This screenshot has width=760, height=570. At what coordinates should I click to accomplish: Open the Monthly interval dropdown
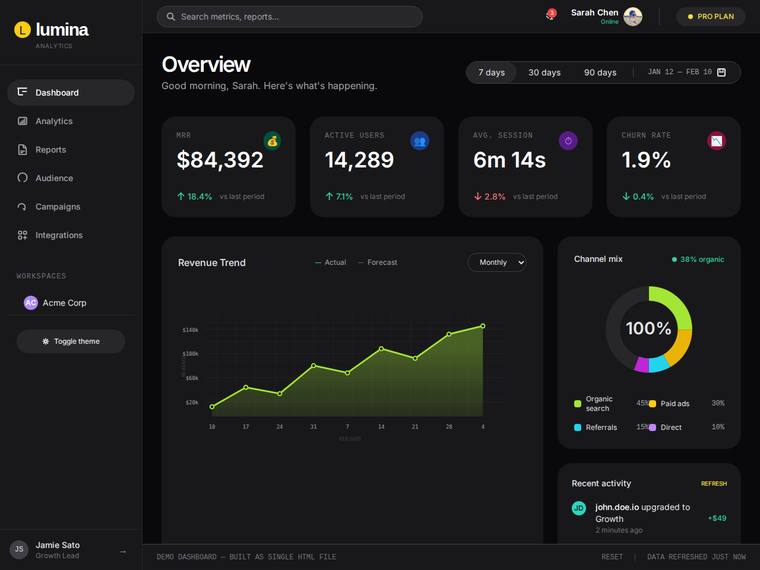click(497, 262)
